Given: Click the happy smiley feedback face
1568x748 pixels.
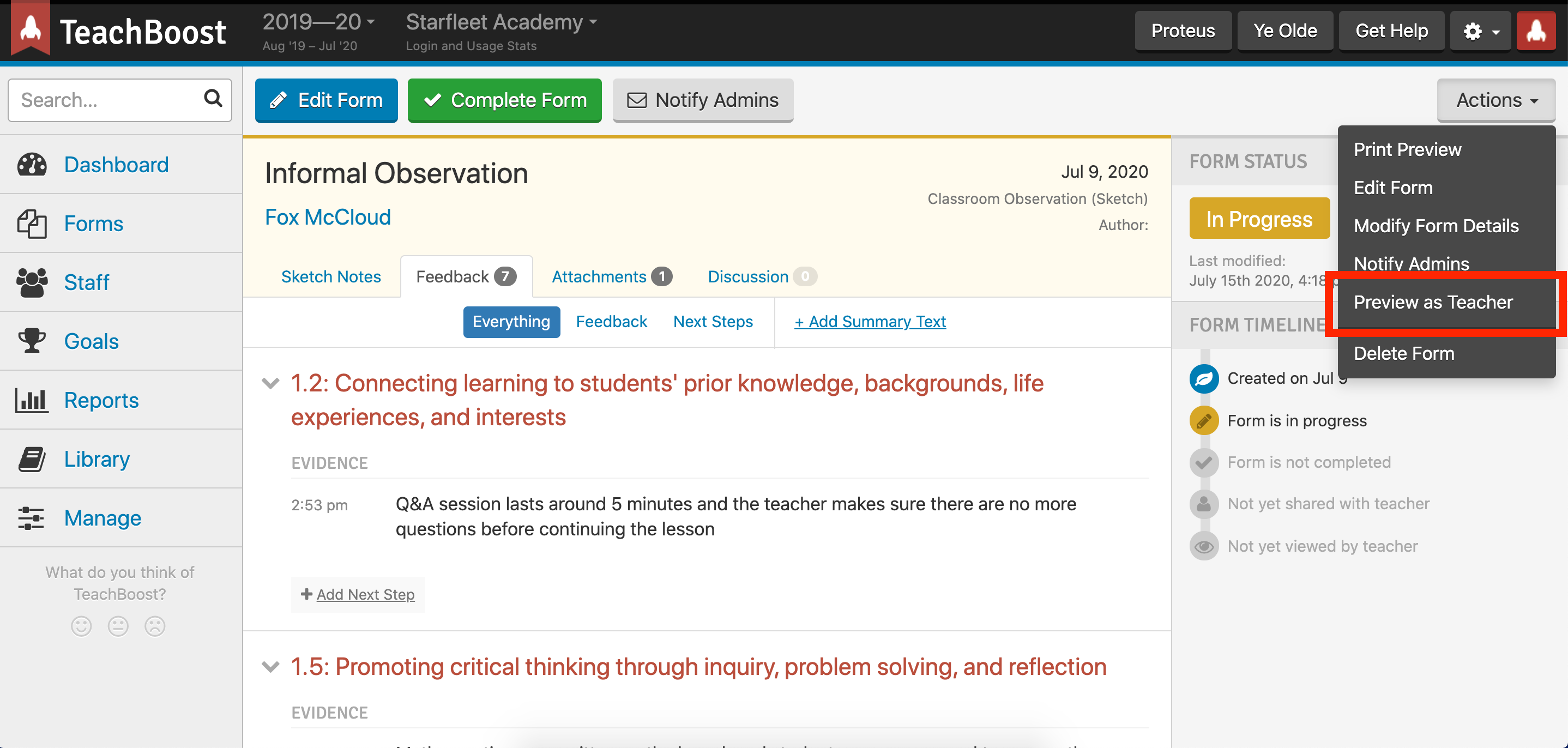Looking at the screenshot, I should click(81, 626).
